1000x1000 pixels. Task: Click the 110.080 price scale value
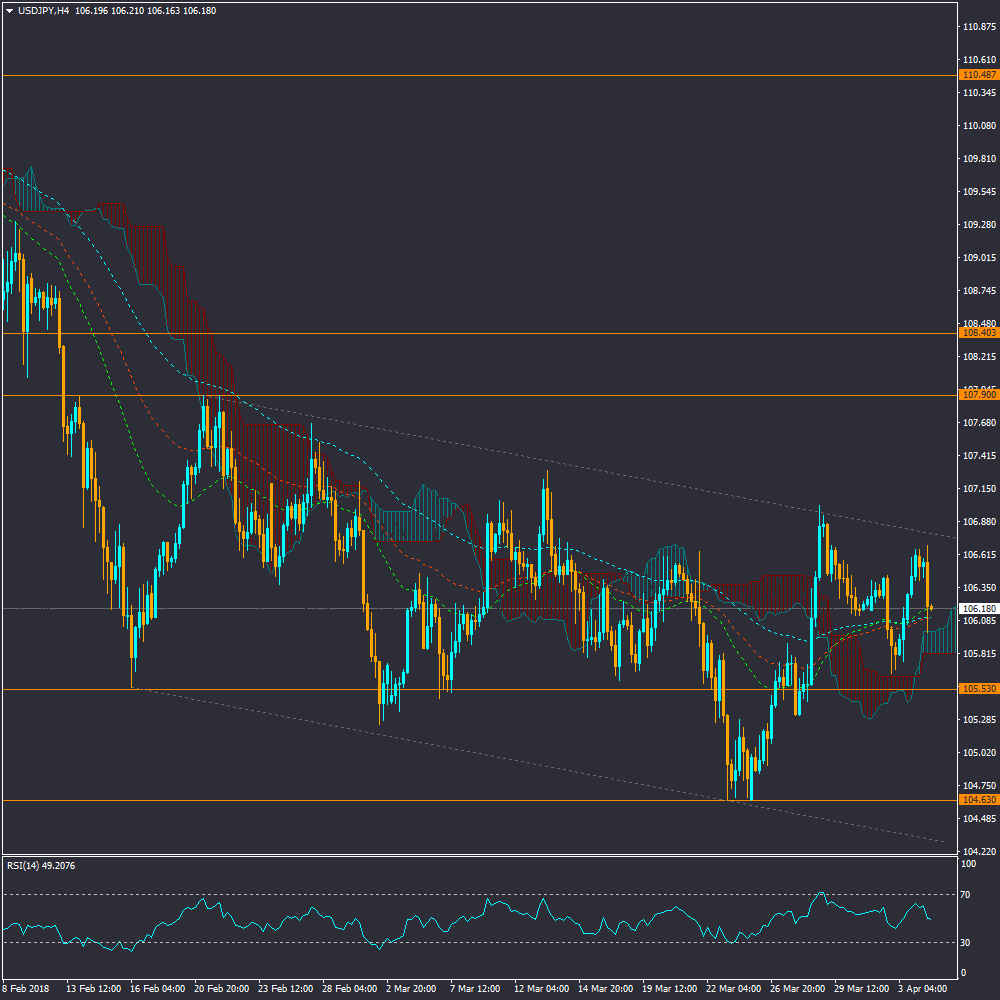[x=977, y=126]
